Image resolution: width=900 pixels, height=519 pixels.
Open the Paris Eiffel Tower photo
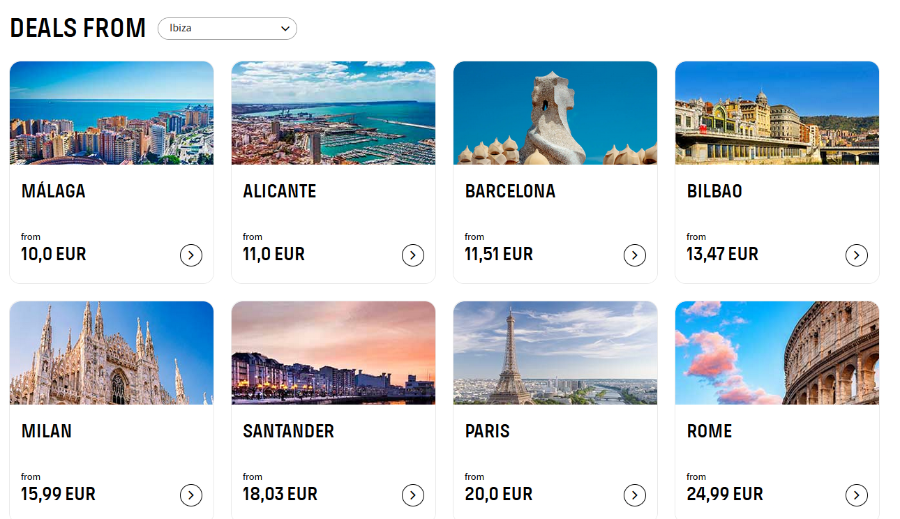tap(555, 353)
